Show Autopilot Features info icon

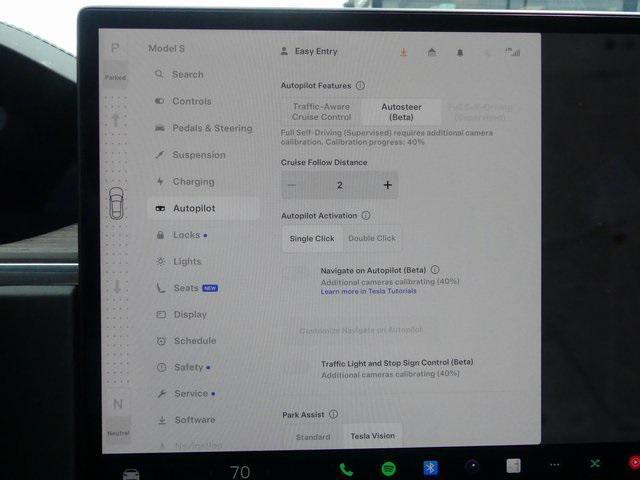click(x=360, y=85)
